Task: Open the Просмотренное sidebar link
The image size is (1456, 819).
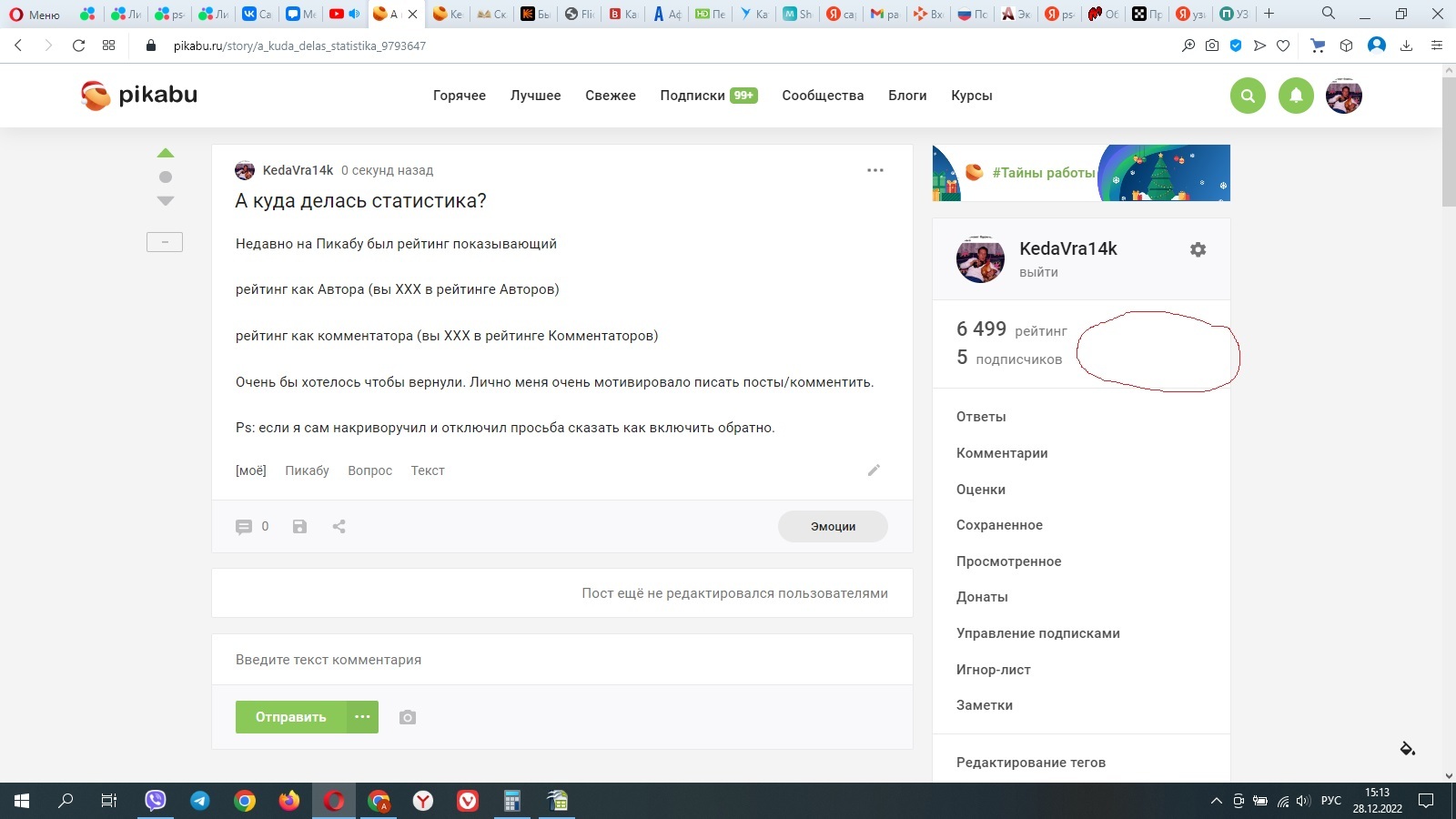Action: [x=1008, y=561]
